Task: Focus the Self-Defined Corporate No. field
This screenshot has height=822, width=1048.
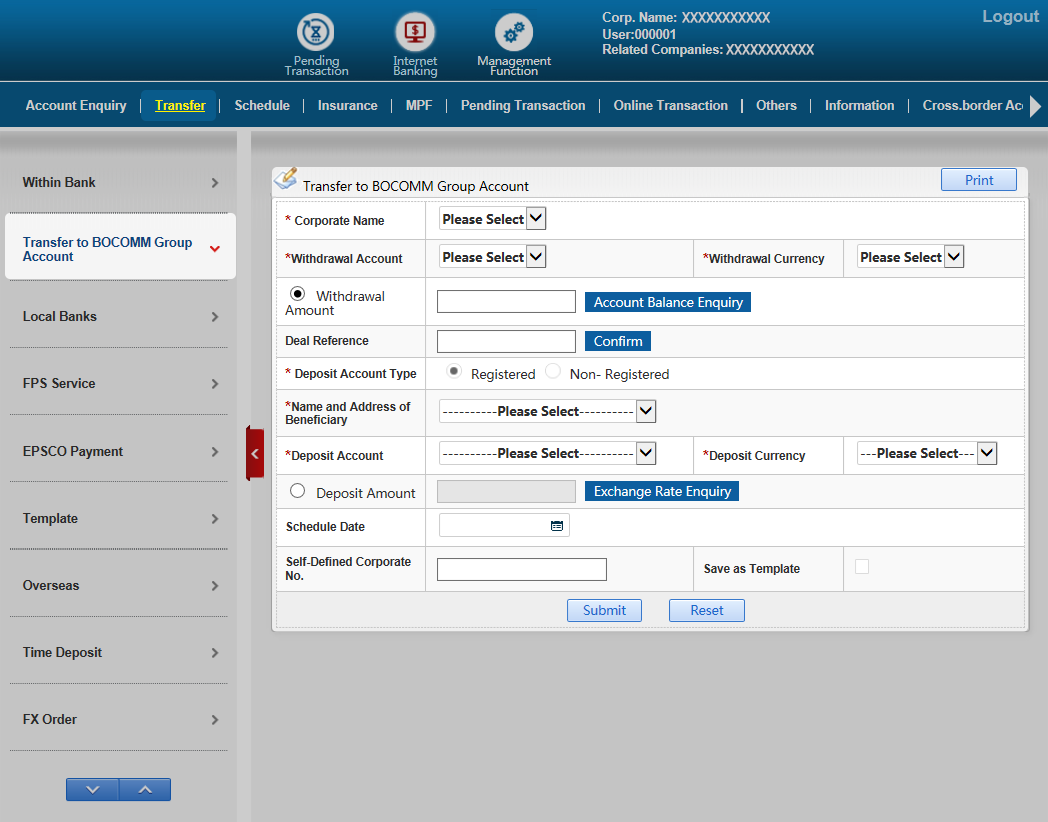Action: click(x=522, y=569)
